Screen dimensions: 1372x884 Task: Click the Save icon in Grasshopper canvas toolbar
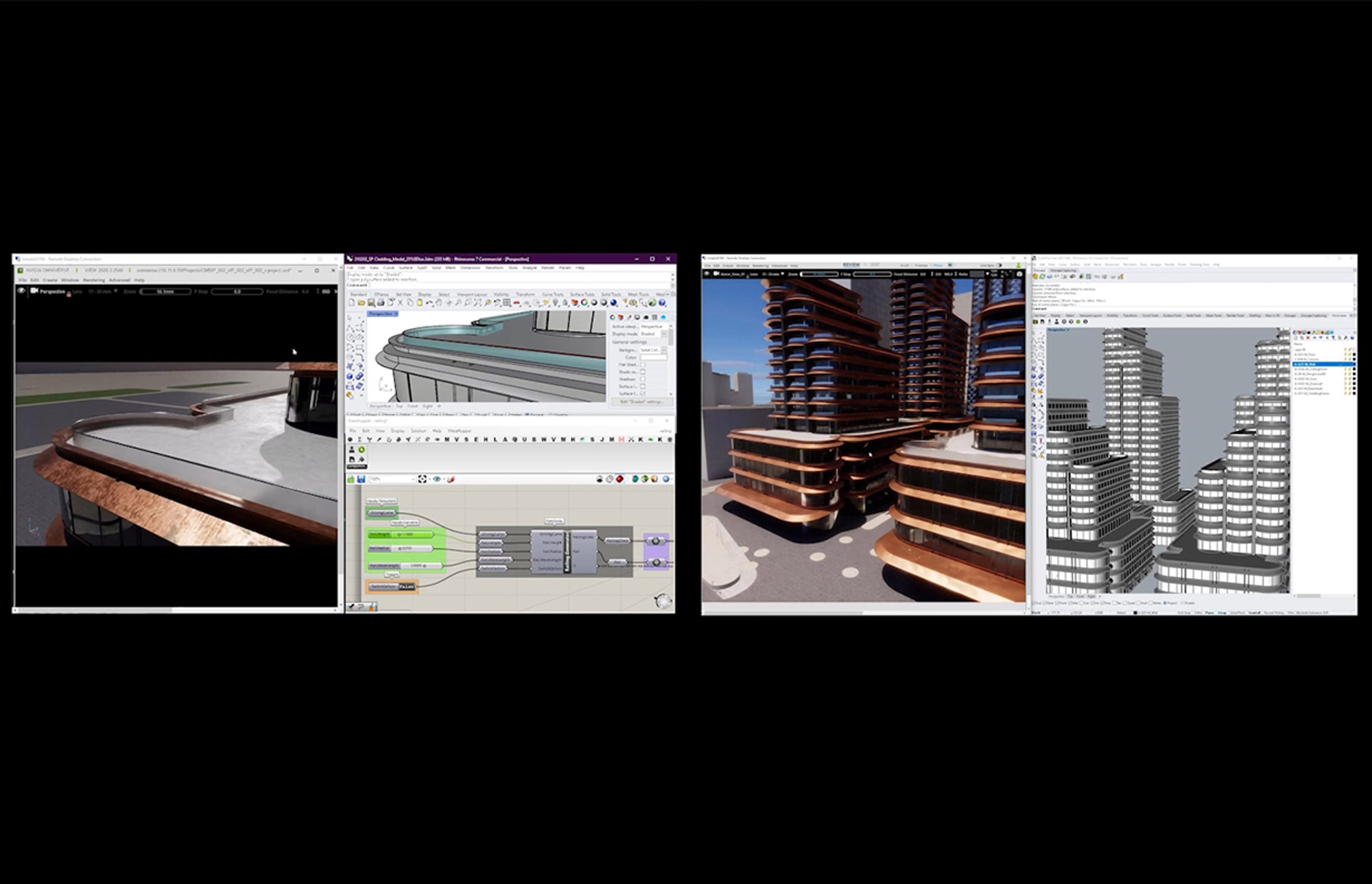(x=361, y=479)
